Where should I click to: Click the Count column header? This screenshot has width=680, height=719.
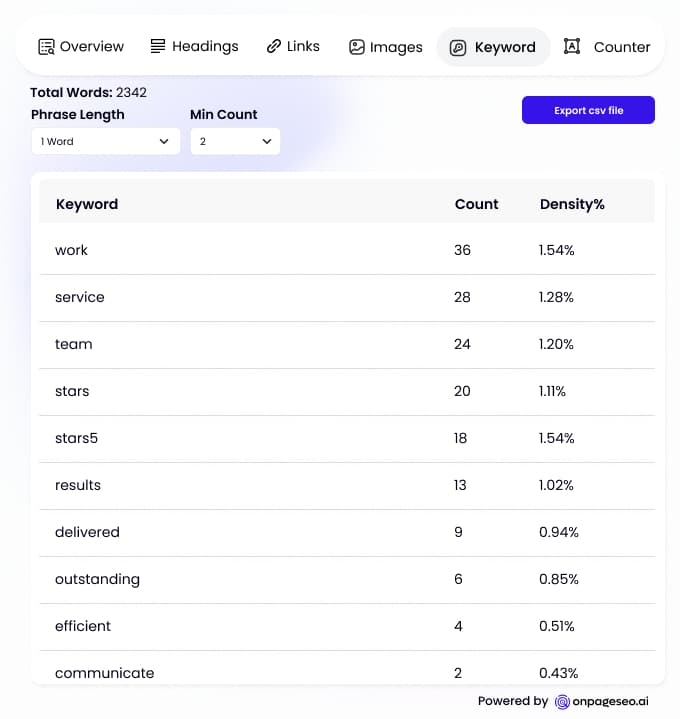476,204
